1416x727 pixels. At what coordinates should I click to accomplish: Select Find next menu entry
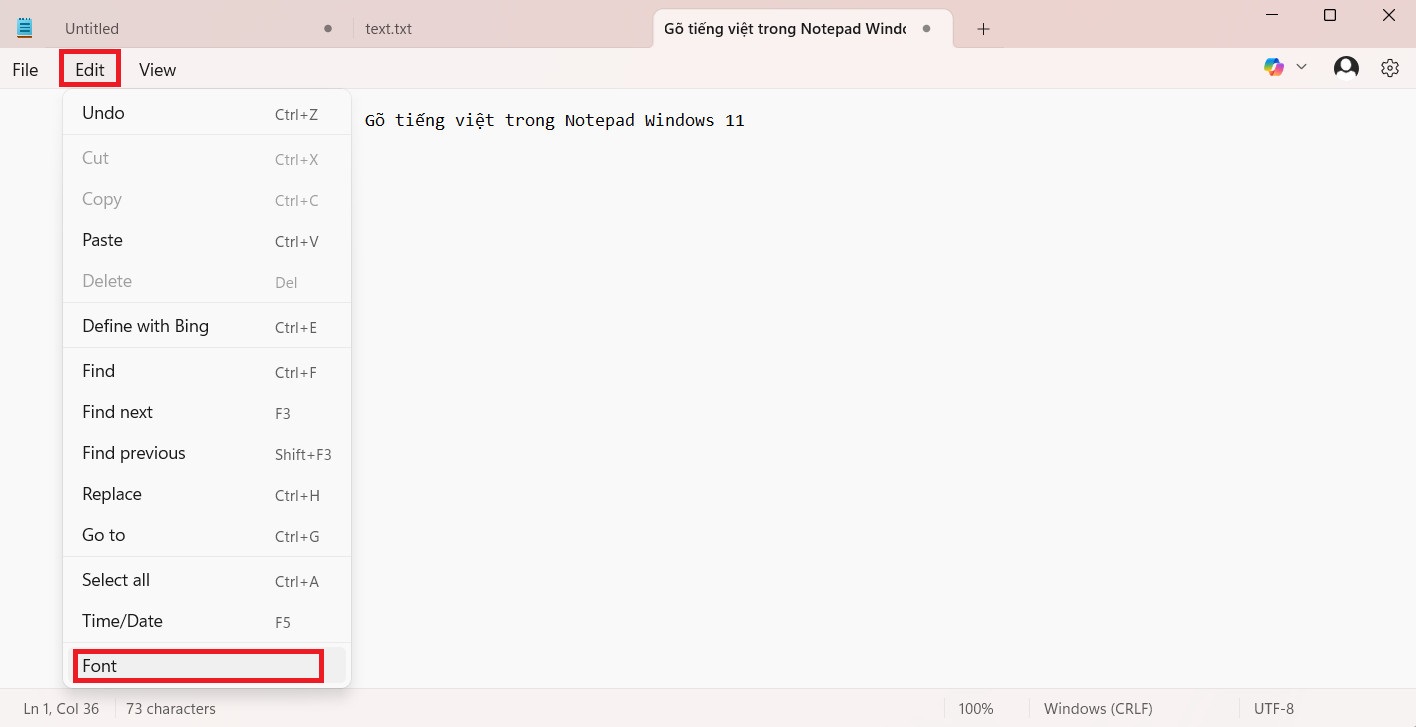coord(207,412)
